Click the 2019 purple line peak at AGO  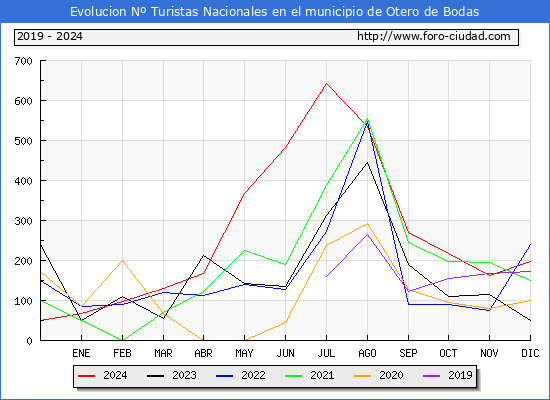[367, 234]
